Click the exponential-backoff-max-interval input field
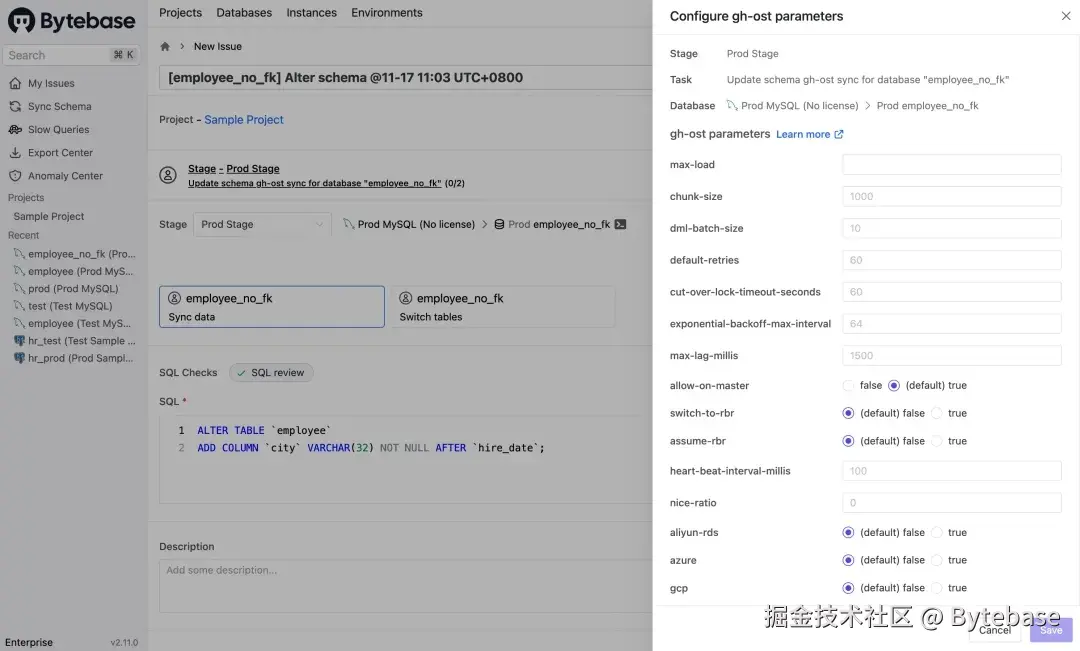 click(951, 324)
